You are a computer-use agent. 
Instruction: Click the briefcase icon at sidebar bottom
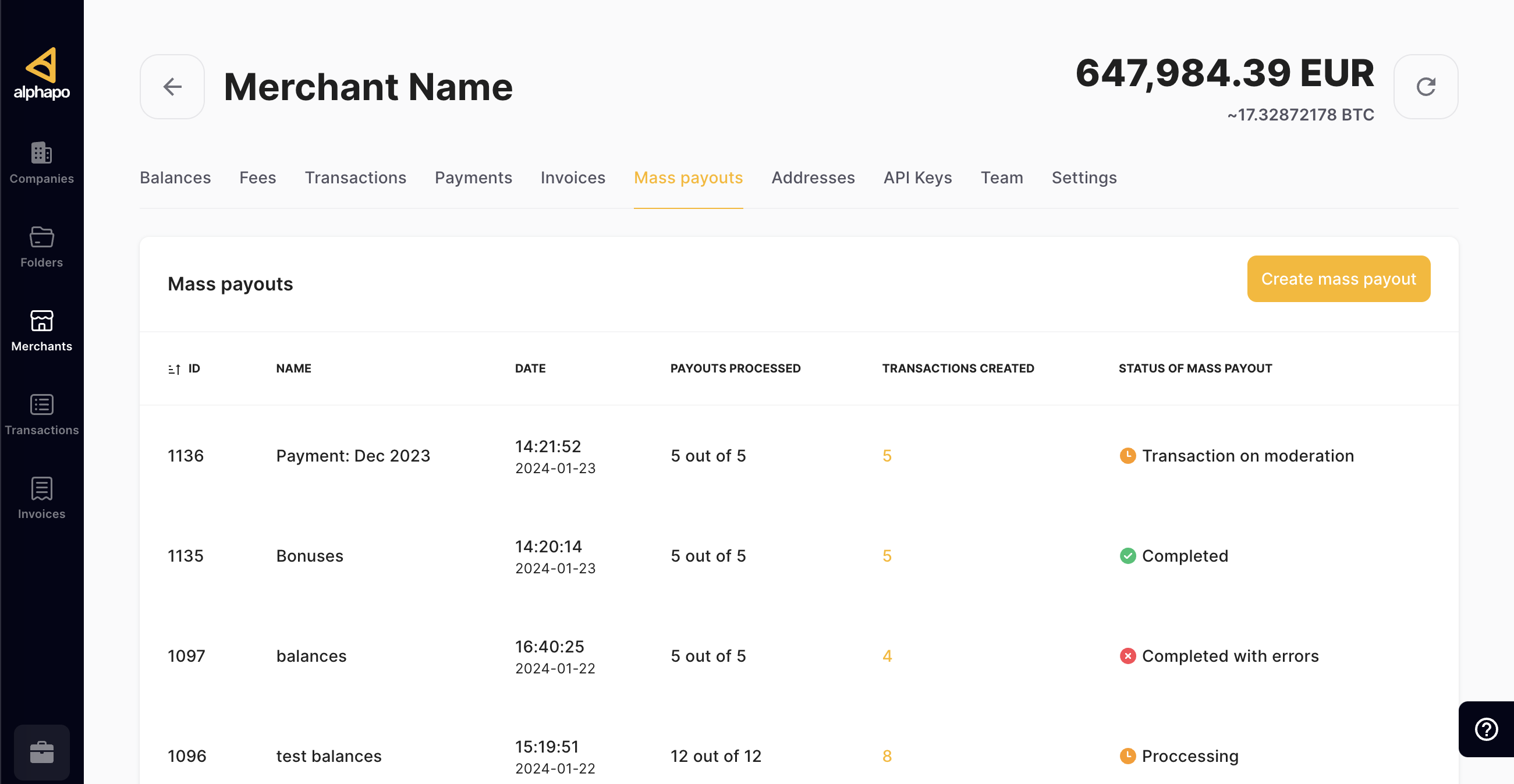tap(41, 751)
